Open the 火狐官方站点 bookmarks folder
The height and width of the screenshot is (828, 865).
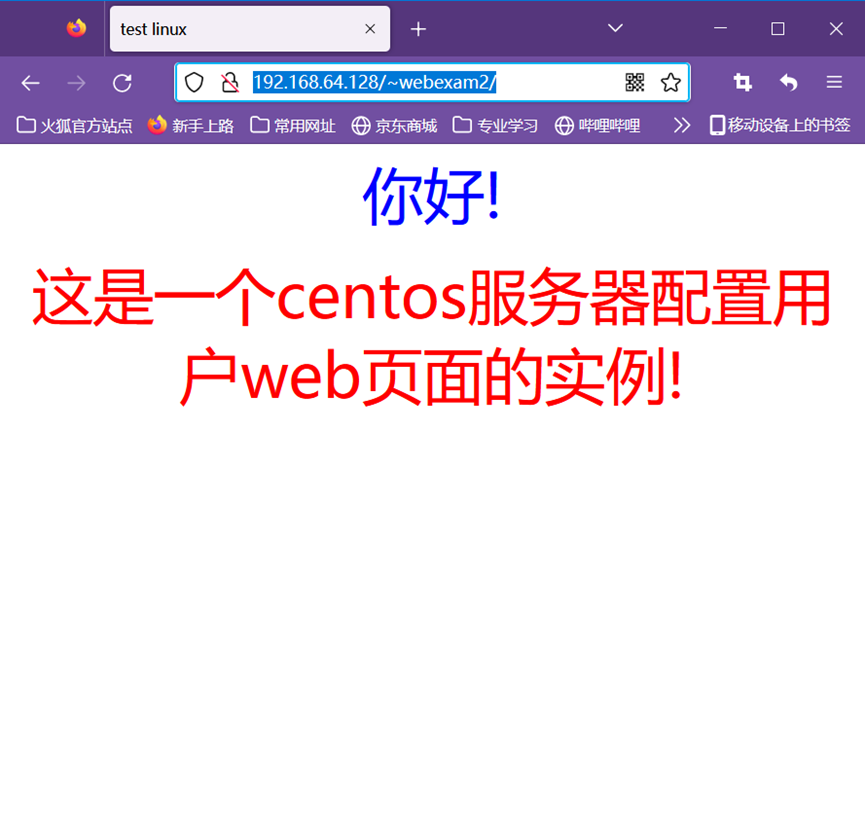pyautogui.click(x=74, y=126)
